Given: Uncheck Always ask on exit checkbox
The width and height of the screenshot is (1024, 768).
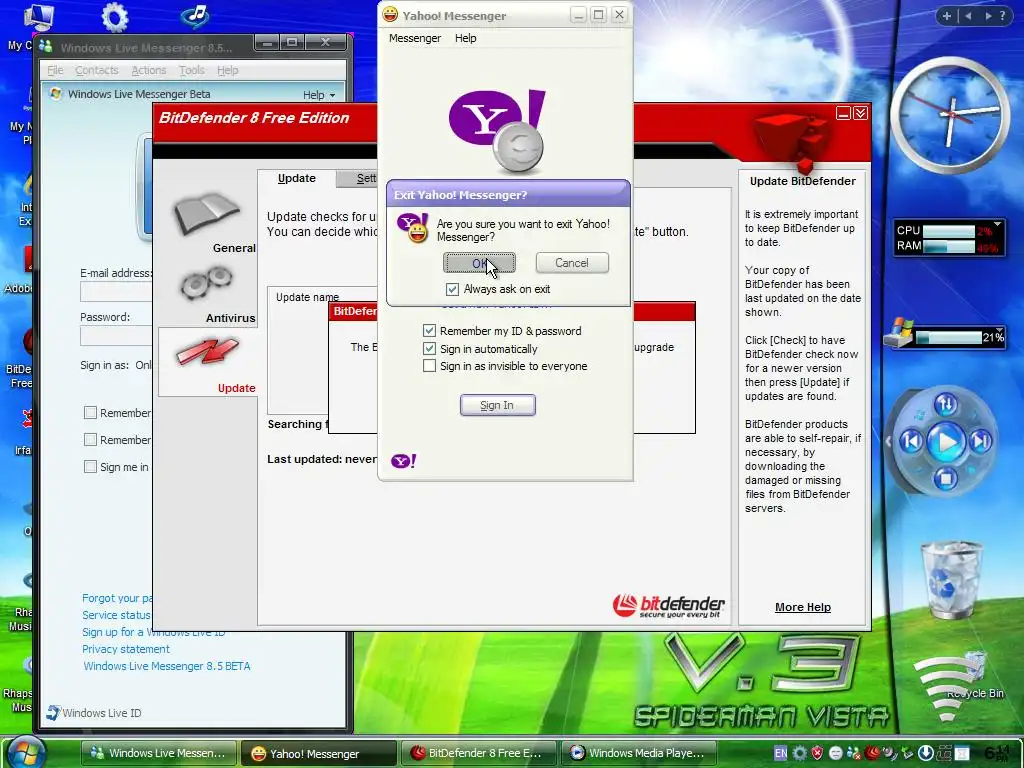Looking at the screenshot, I should tap(452, 289).
